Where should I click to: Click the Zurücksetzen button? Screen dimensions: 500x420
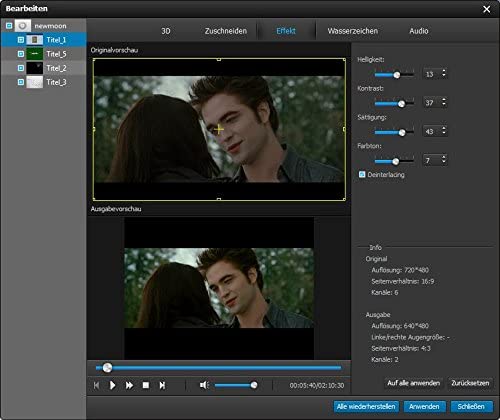tap(470, 383)
